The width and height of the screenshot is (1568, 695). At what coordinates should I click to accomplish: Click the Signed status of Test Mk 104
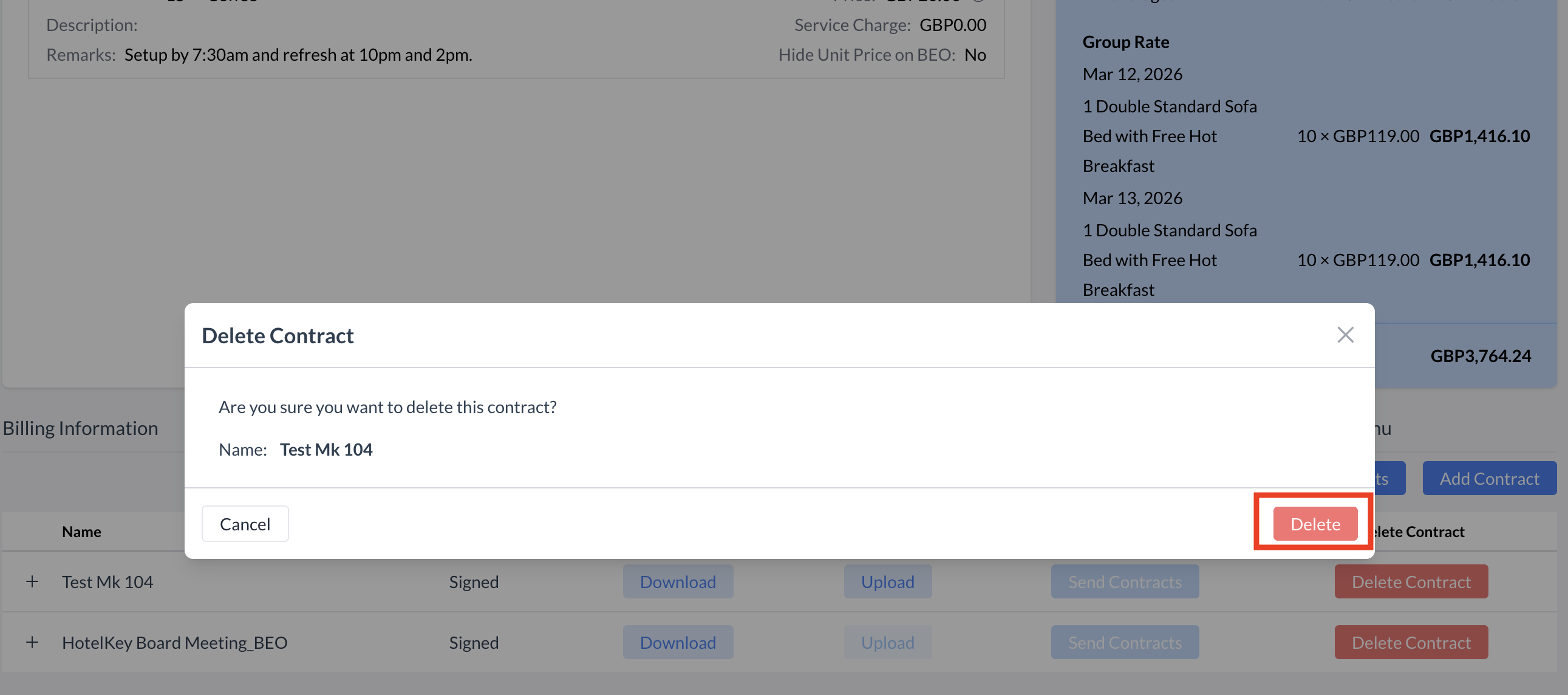pos(474,582)
